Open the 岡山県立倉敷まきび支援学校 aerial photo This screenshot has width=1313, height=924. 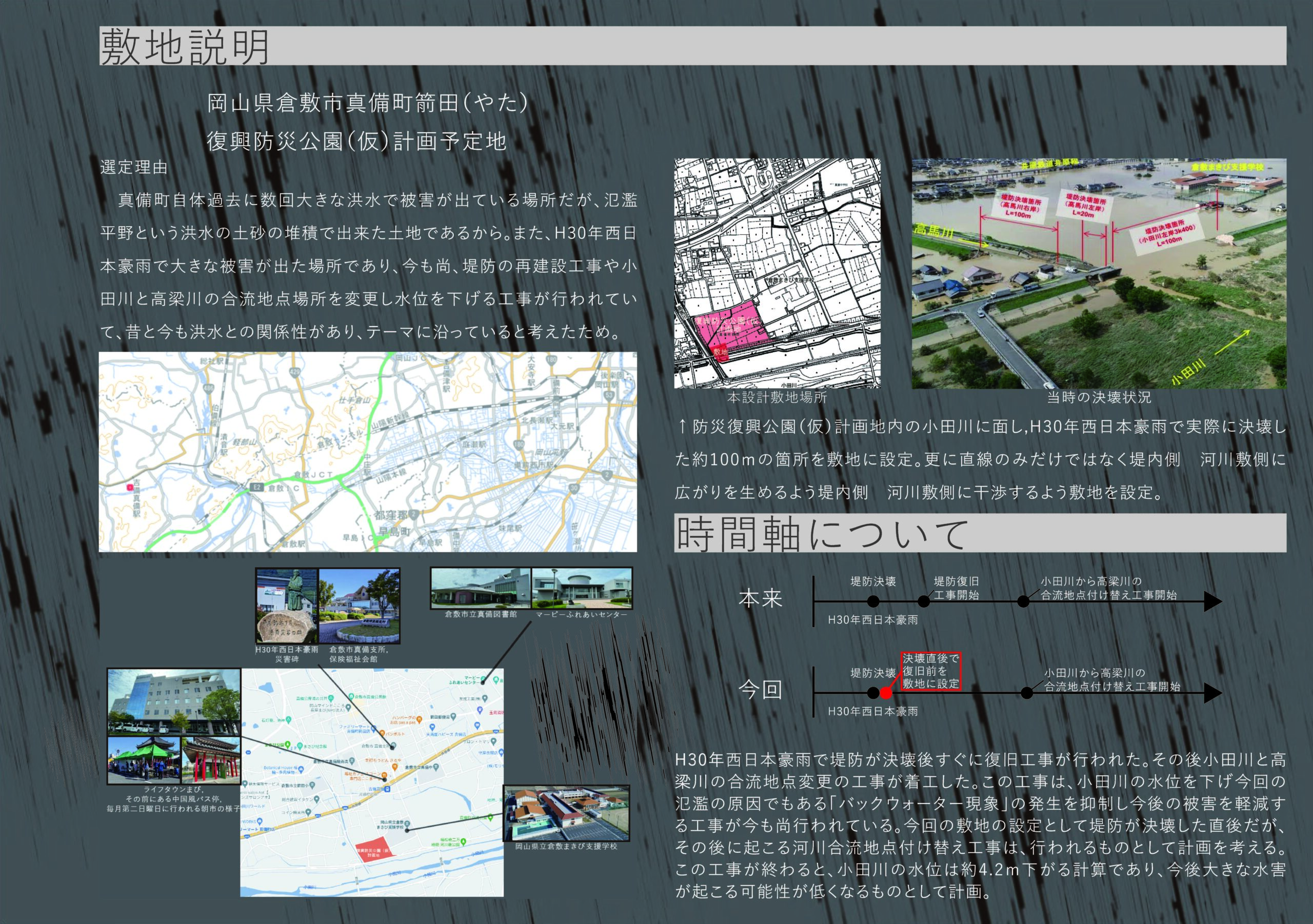566,813
